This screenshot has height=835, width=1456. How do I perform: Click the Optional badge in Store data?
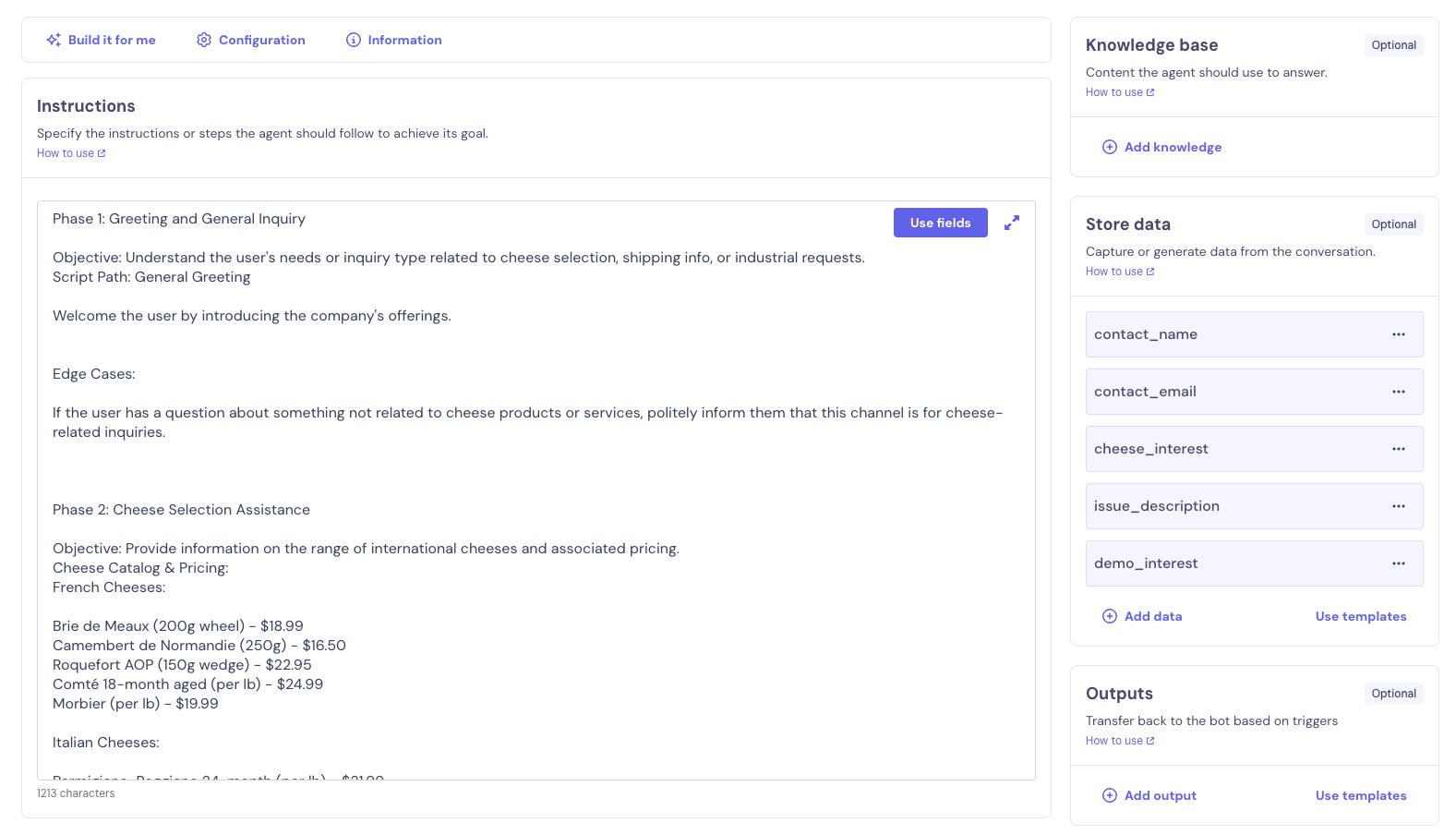1393,224
